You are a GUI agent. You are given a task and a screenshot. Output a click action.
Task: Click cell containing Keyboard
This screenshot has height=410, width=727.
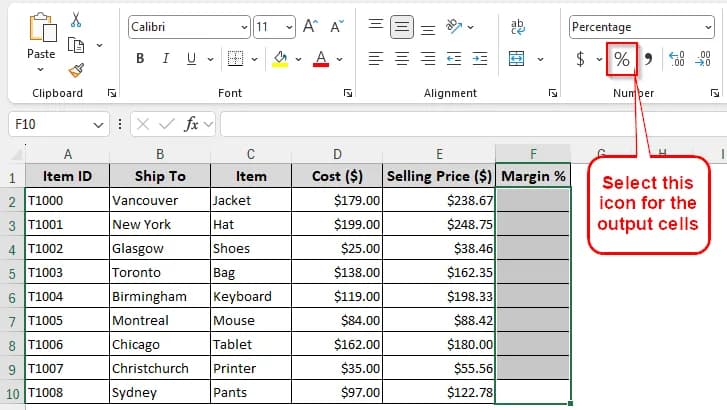click(251, 296)
